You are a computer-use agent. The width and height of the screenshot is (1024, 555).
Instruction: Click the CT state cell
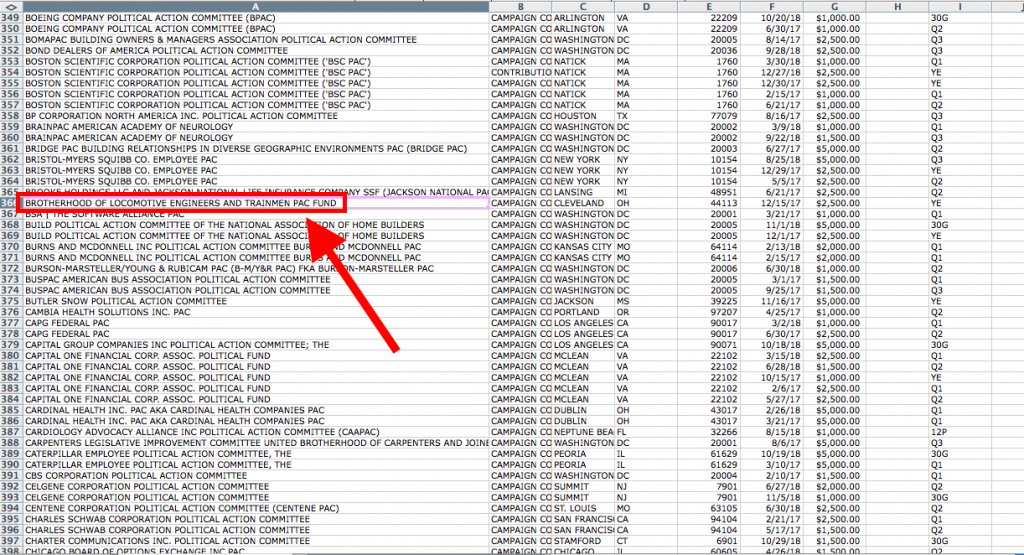[x=646, y=541]
